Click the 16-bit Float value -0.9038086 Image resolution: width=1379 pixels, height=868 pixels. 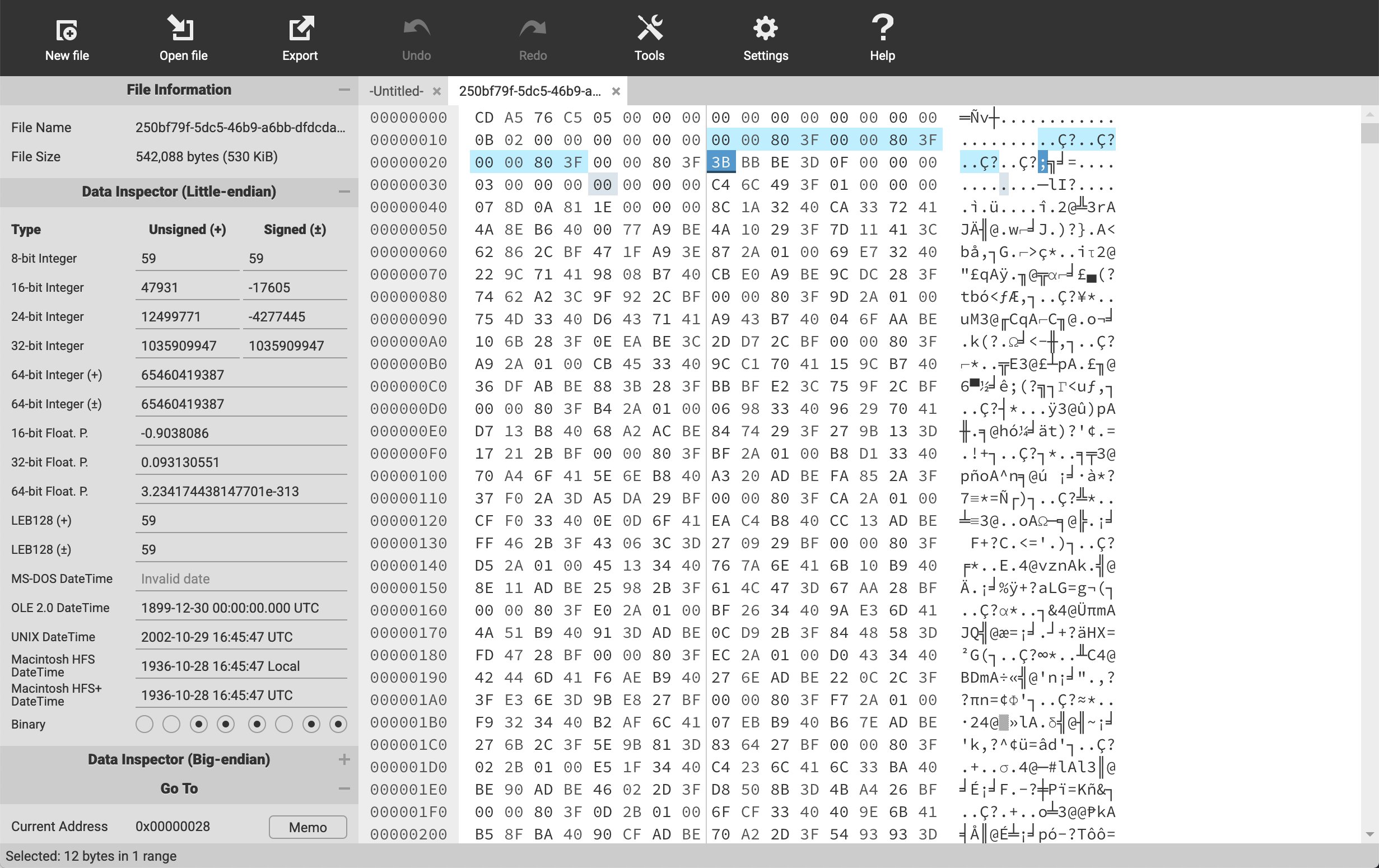241,433
